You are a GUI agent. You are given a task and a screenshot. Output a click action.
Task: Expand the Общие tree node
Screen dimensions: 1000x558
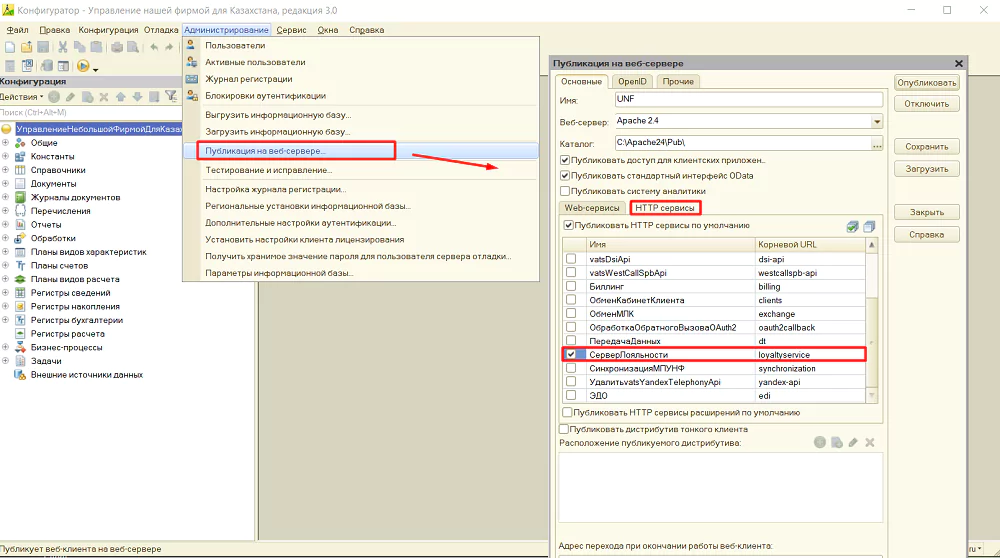[x=5, y=143]
